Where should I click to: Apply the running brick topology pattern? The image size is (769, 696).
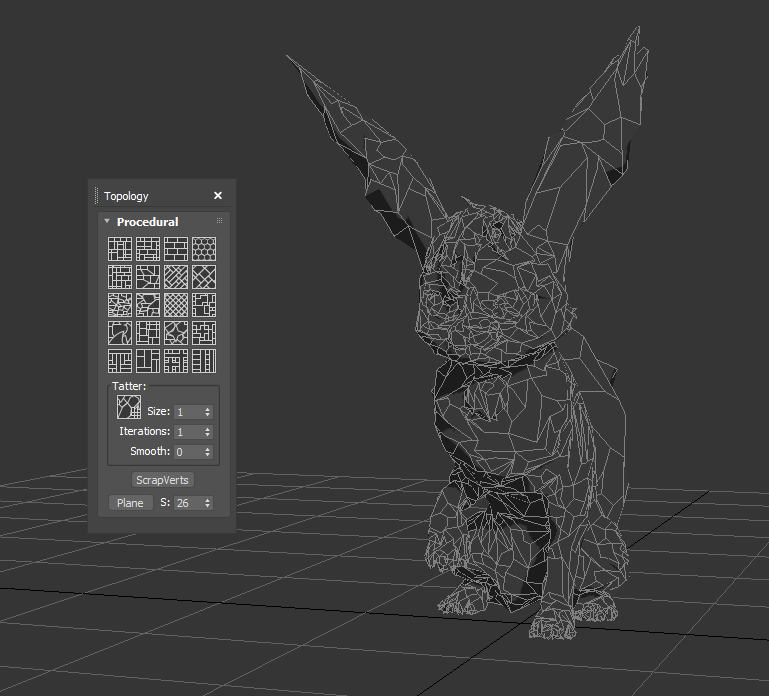pos(176,249)
